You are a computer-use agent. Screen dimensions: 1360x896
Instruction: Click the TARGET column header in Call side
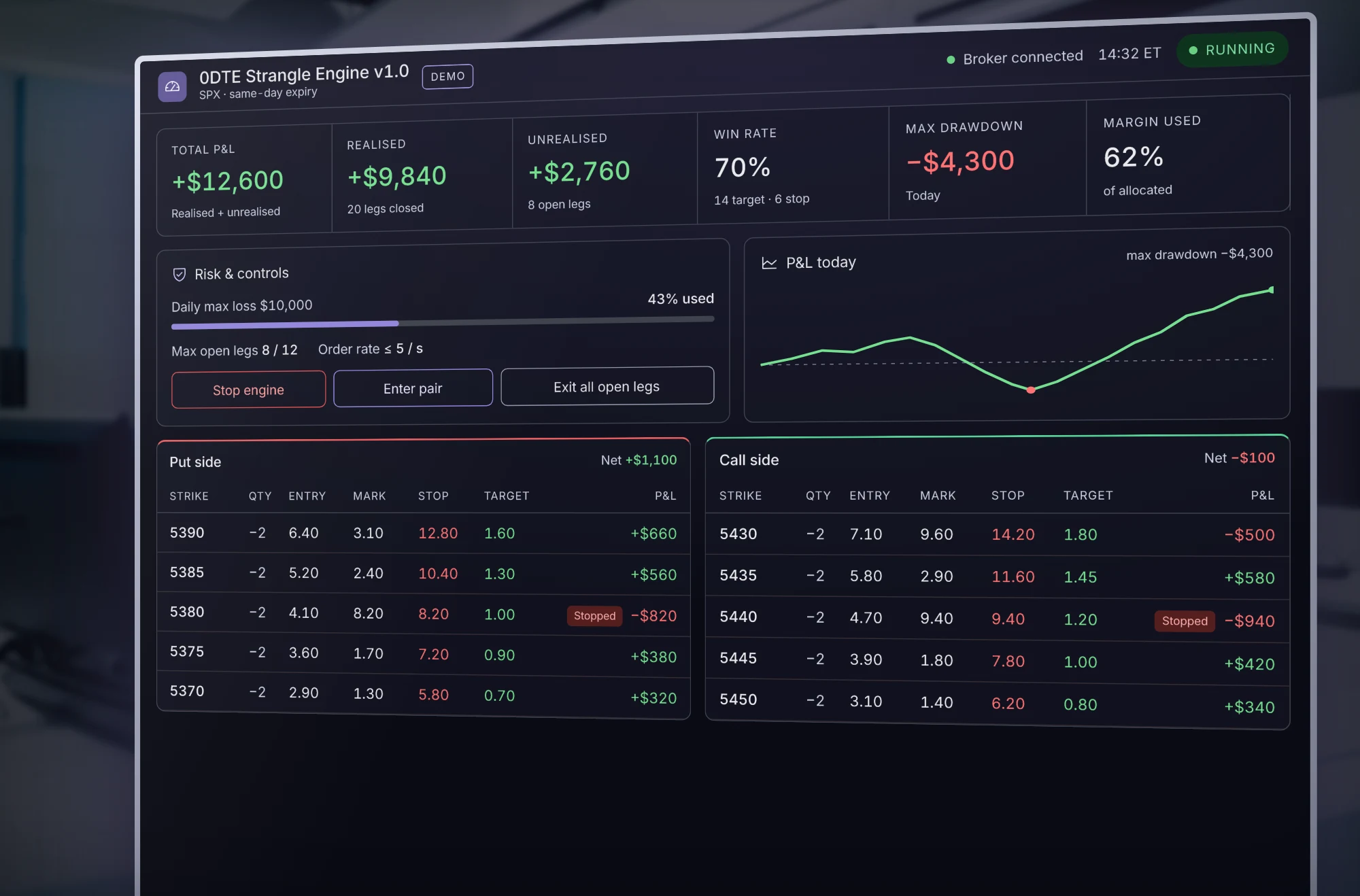[1088, 495]
